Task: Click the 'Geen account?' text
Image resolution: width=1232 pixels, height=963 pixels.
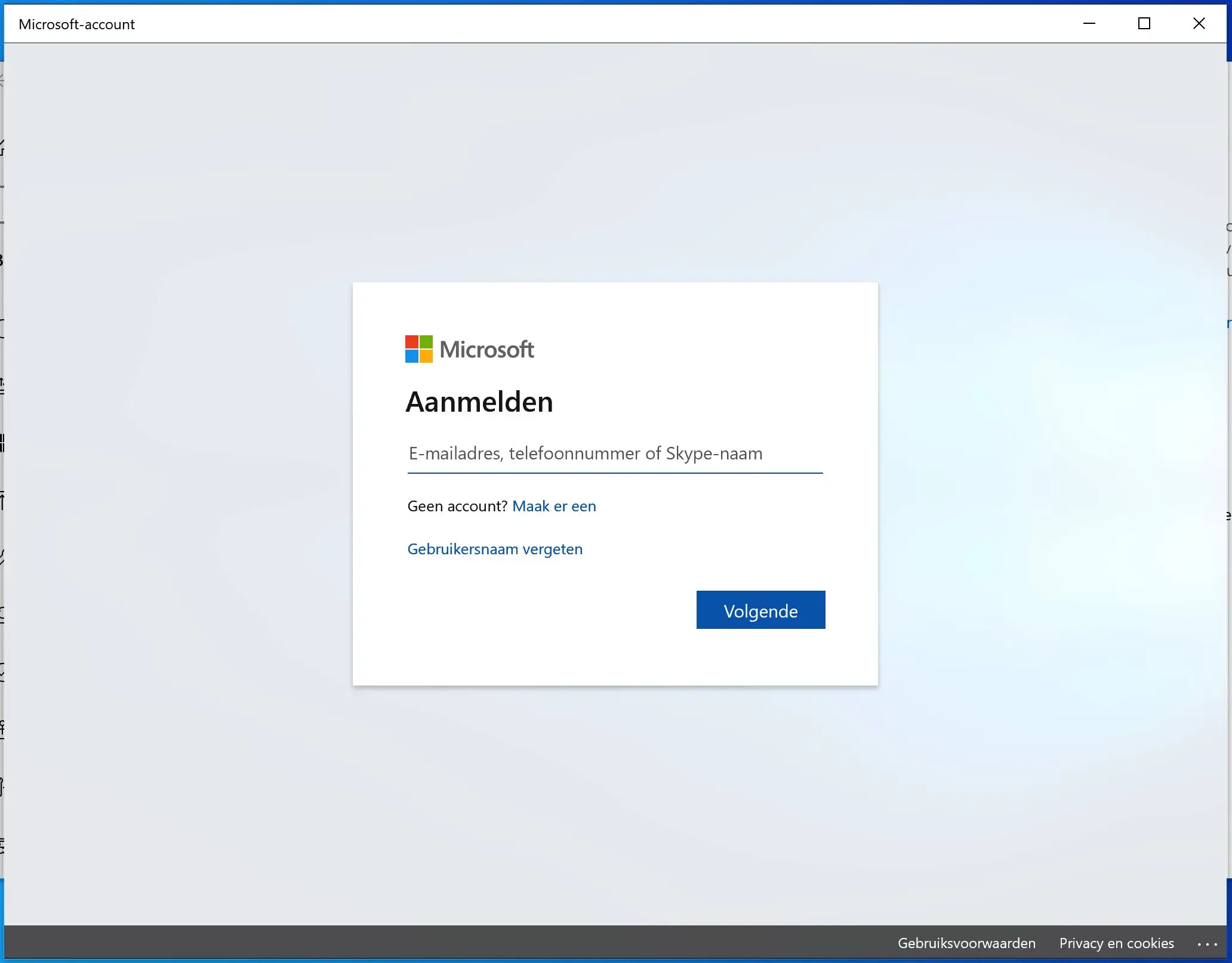Action: pyautogui.click(x=457, y=506)
